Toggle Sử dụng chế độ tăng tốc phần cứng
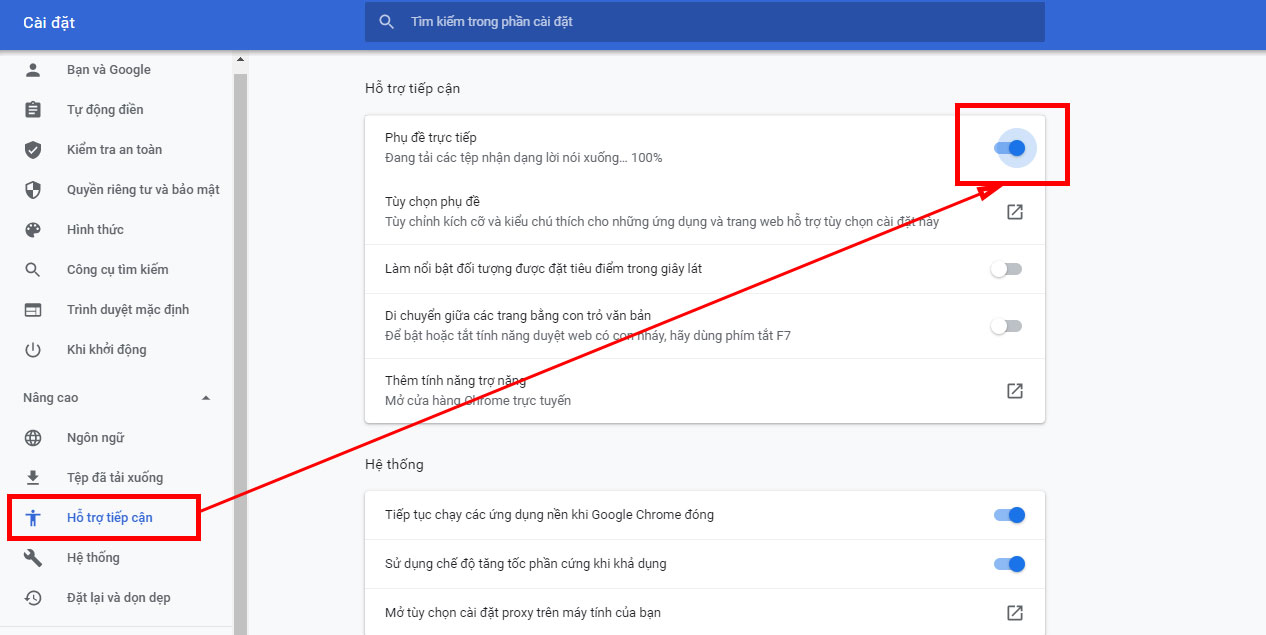This screenshot has width=1266, height=635. click(1010, 564)
